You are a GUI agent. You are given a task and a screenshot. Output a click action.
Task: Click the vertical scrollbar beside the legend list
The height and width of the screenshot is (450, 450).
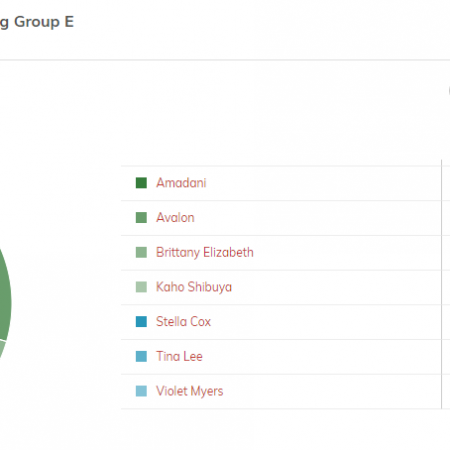tap(442, 284)
